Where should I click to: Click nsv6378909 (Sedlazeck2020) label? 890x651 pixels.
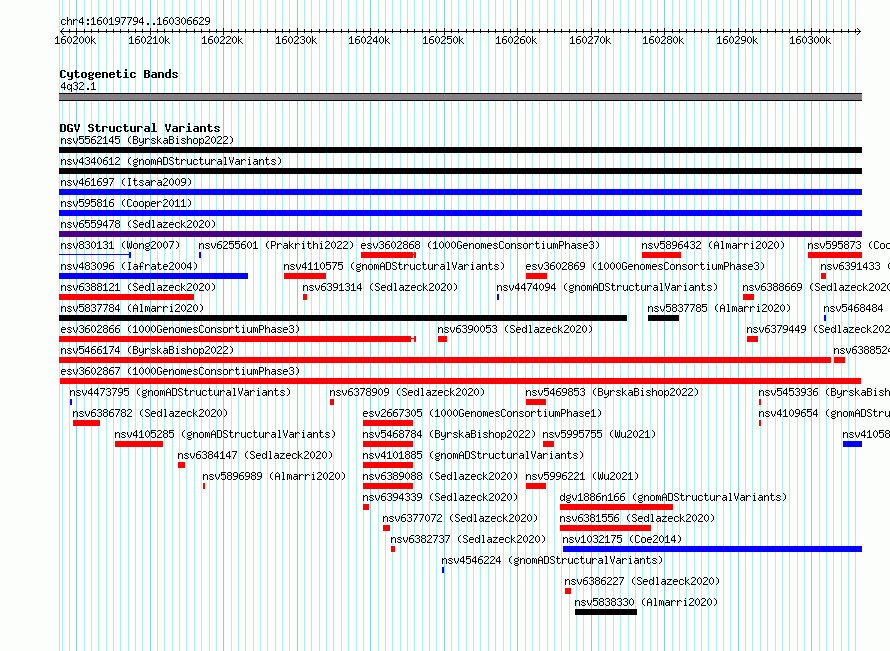[x=407, y=392]
